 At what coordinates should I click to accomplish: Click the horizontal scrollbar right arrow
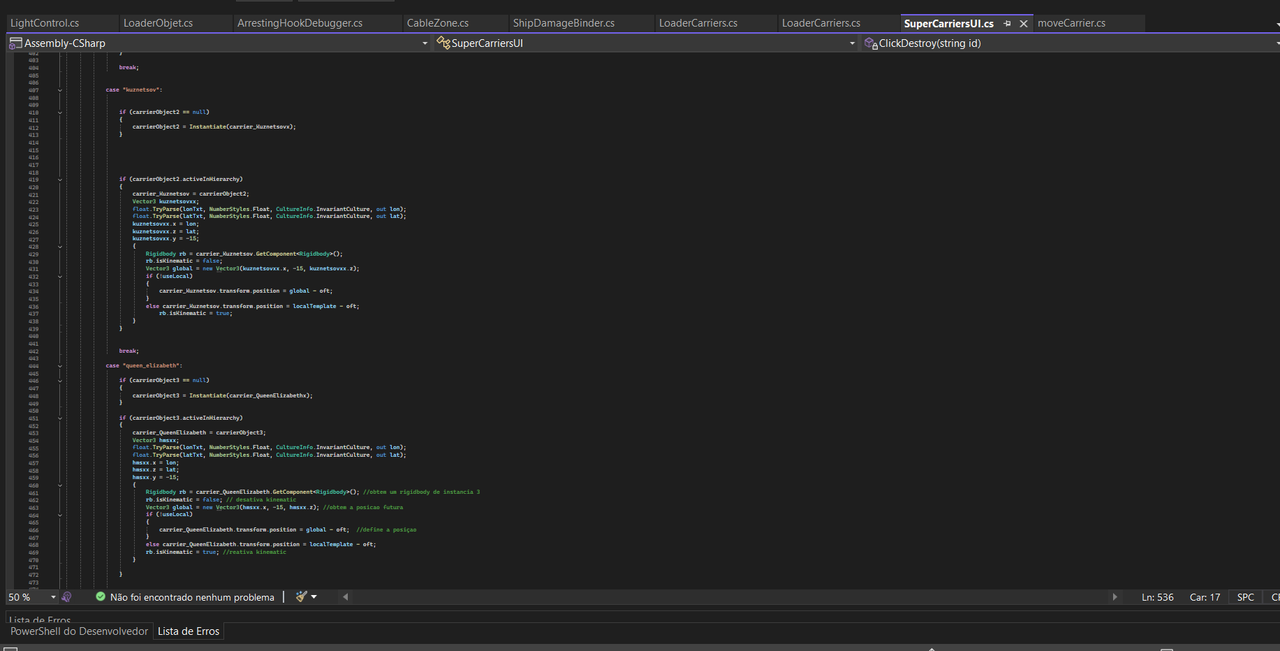[x=1115, y=597]
